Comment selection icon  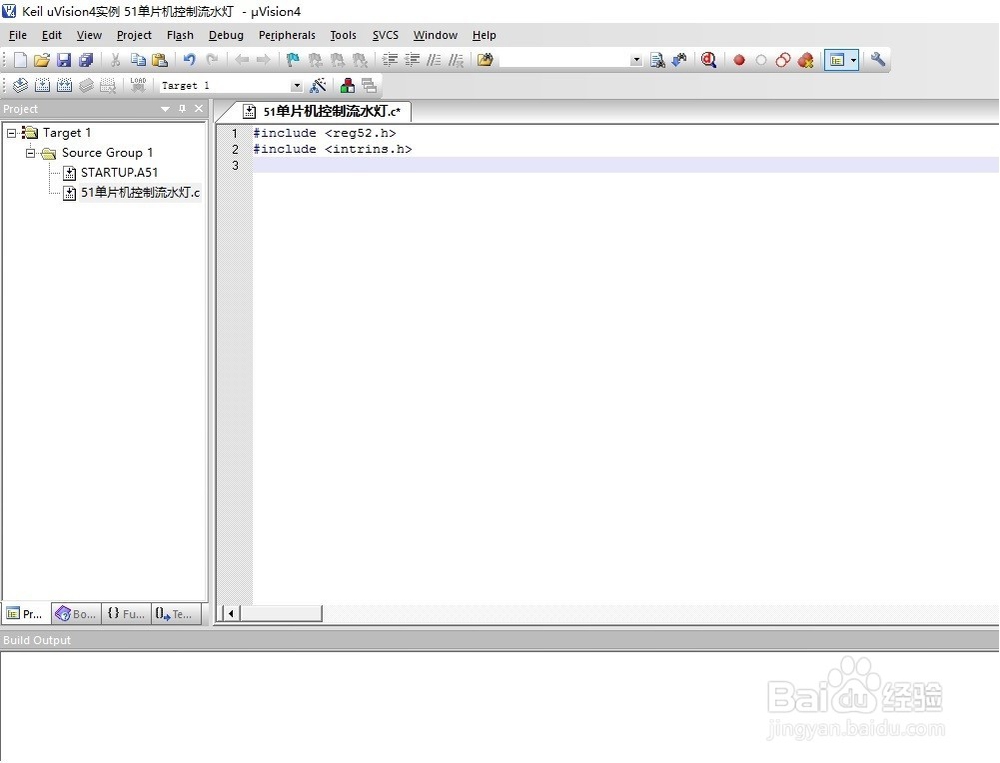click(x=434, y=60)
